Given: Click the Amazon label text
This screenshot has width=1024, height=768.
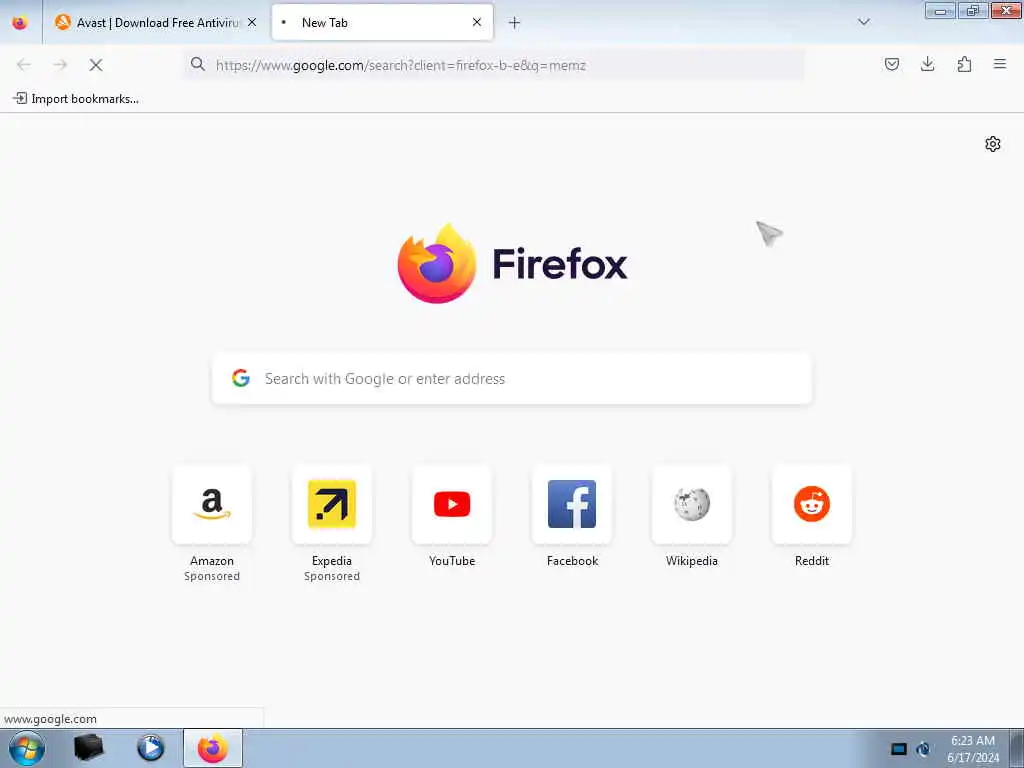Looking at the screenshot, I should (x=212, y=560).
